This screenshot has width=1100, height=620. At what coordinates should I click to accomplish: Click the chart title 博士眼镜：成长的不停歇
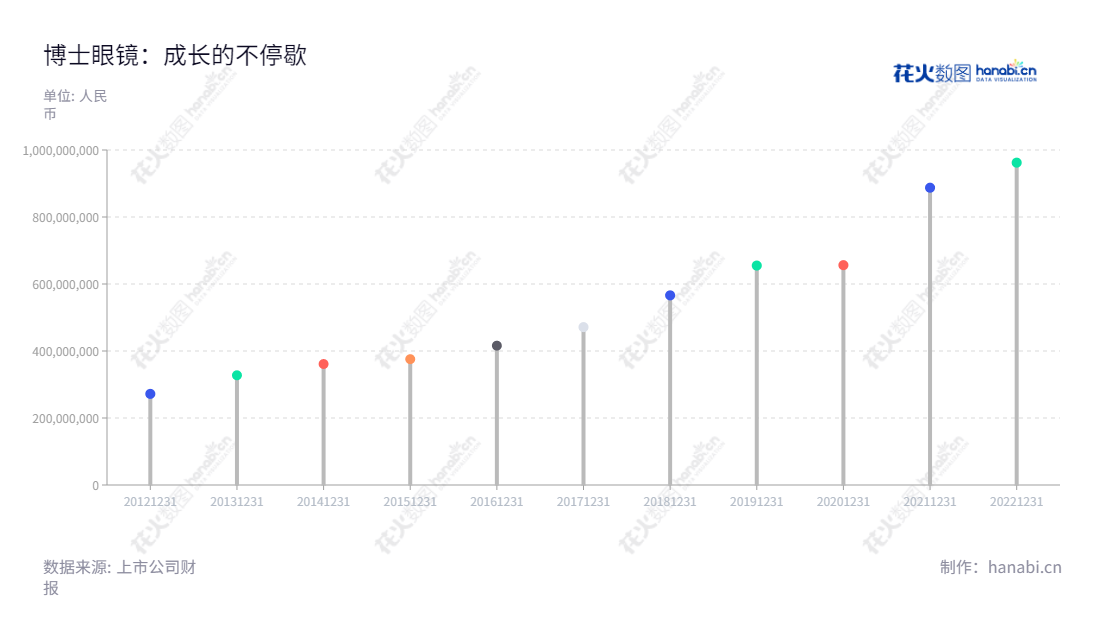(x=175, y=56)
